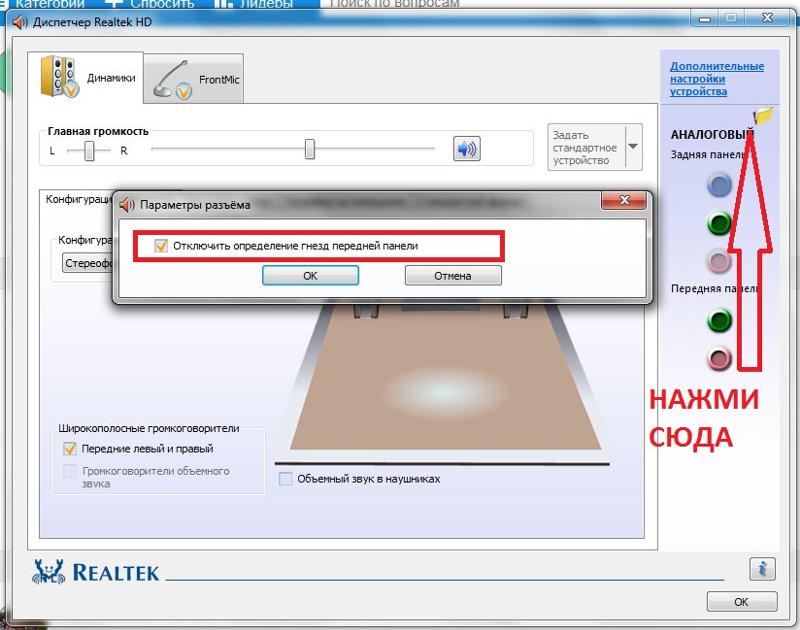Click the green front panel jack
This screenshot has height=630, width=800.
tap(719, 320)
